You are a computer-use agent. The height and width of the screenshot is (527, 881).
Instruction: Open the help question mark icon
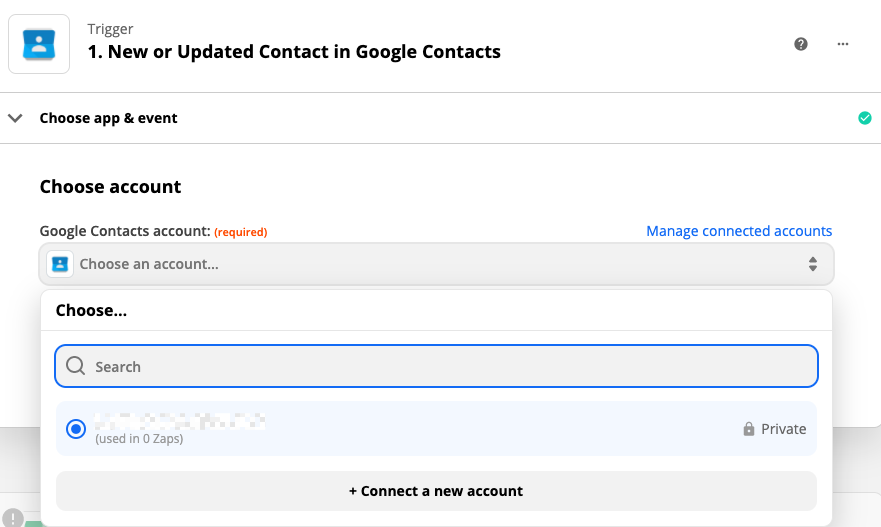click(801, 44)
